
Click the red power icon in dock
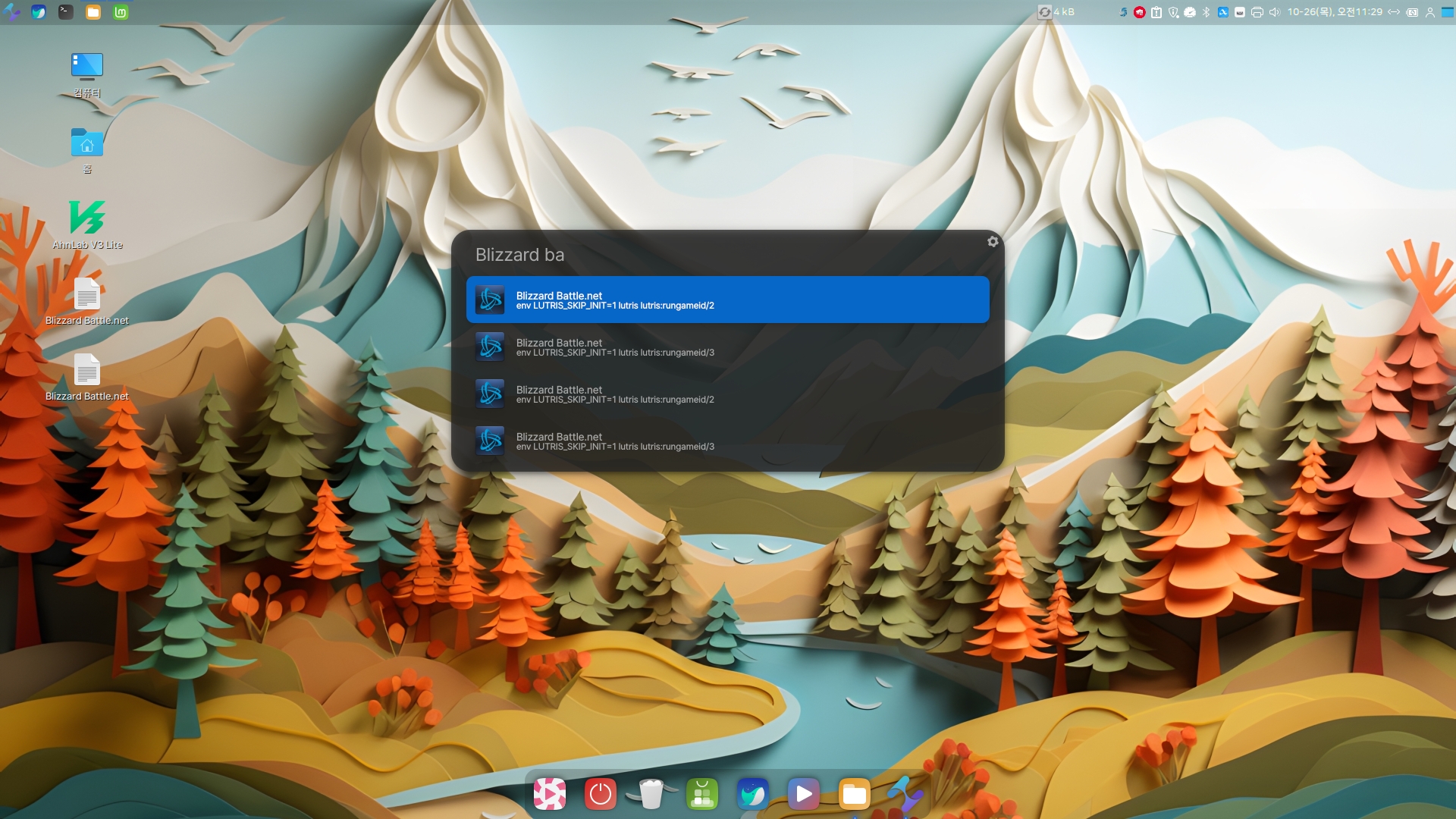pos(600,794)
